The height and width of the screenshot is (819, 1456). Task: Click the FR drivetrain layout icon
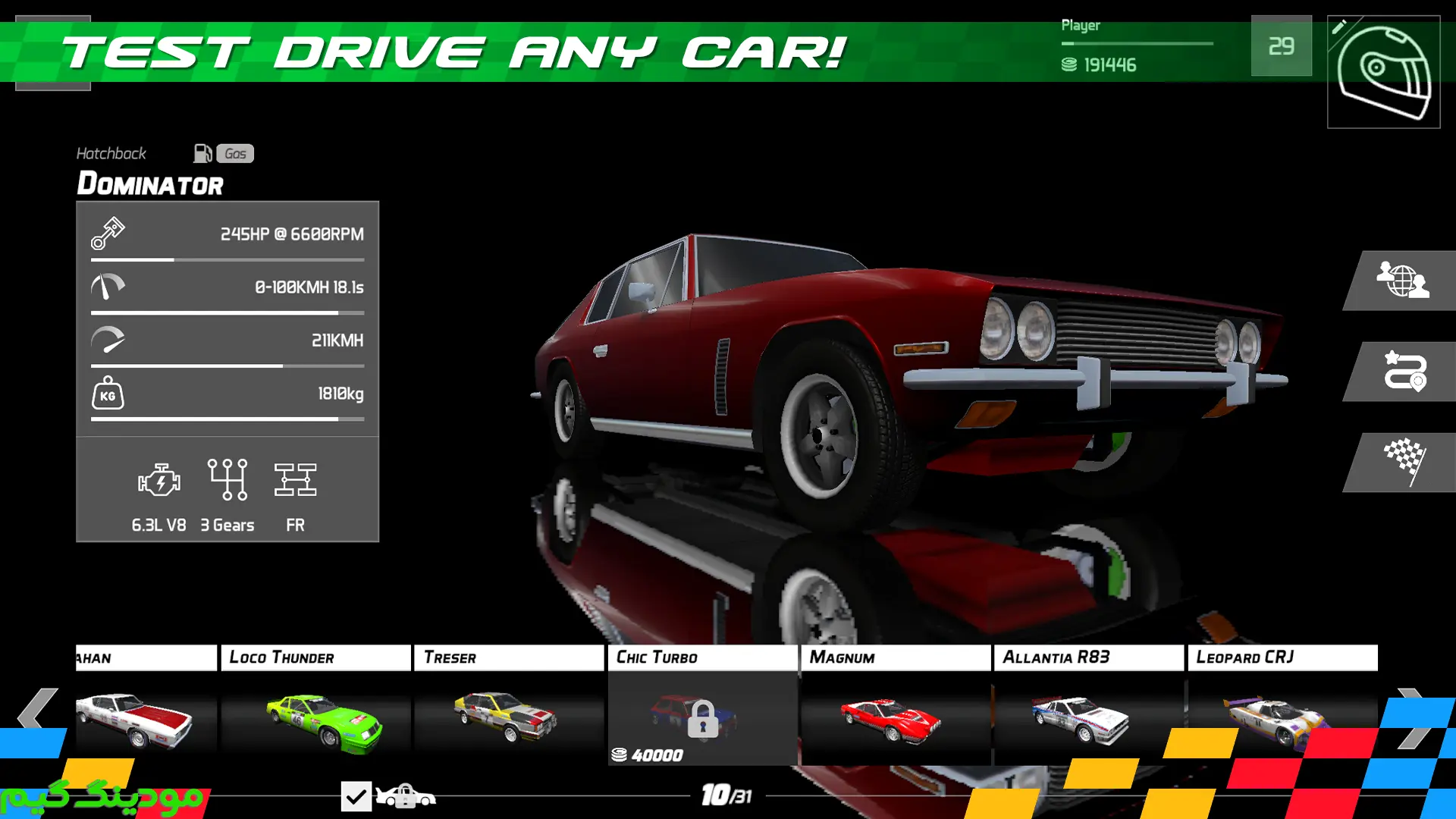point(295,481)
